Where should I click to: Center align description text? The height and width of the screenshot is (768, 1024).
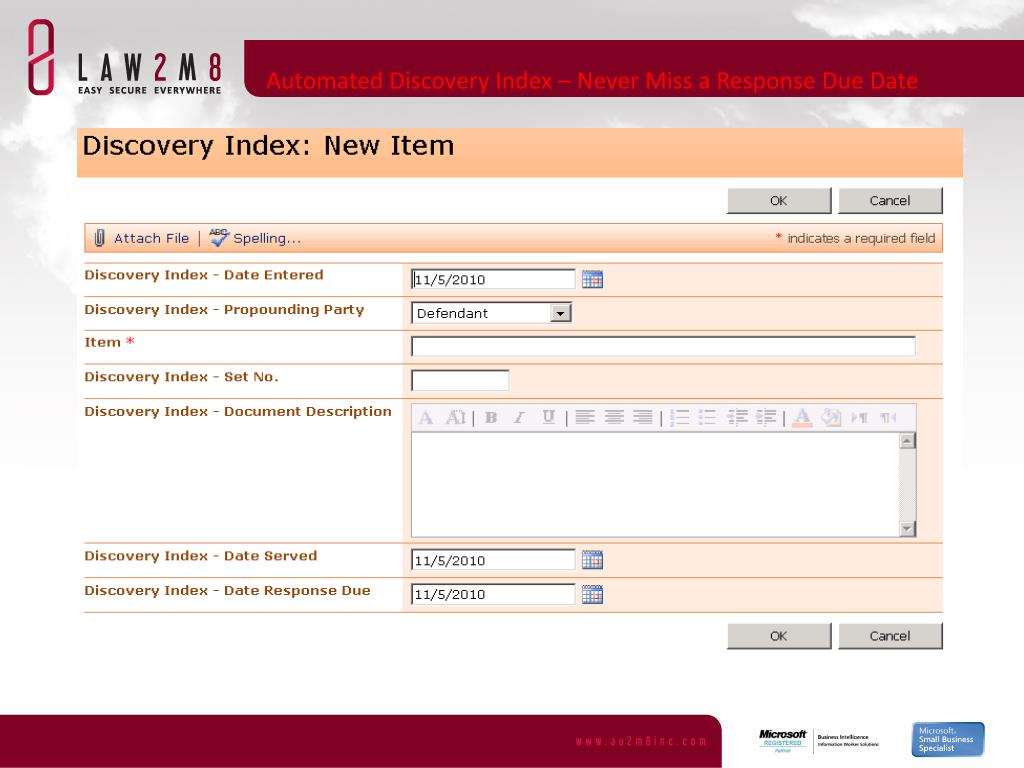tap(614, 417)
